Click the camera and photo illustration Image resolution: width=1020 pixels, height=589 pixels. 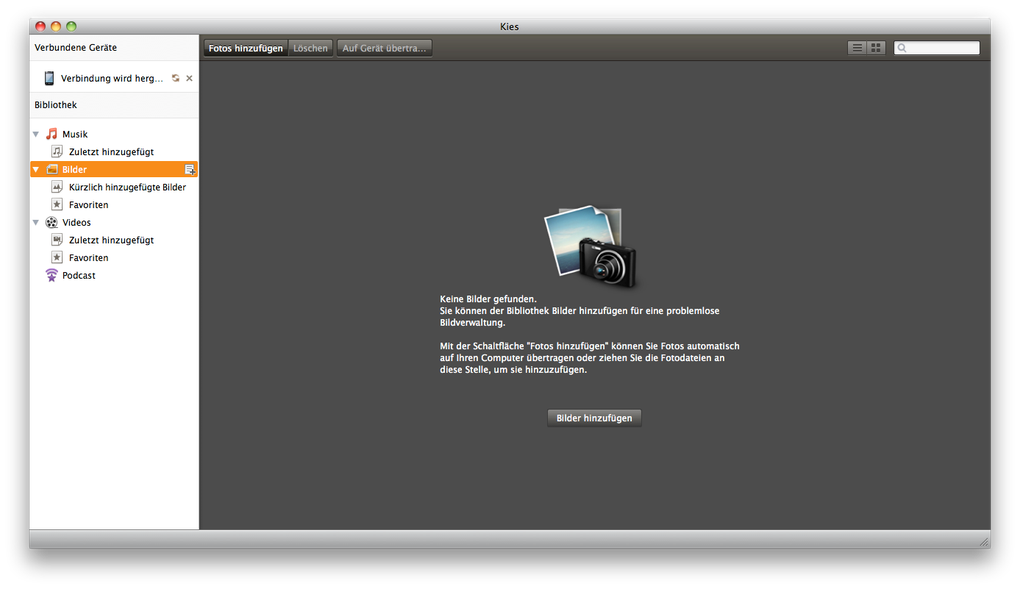[591, 247]
